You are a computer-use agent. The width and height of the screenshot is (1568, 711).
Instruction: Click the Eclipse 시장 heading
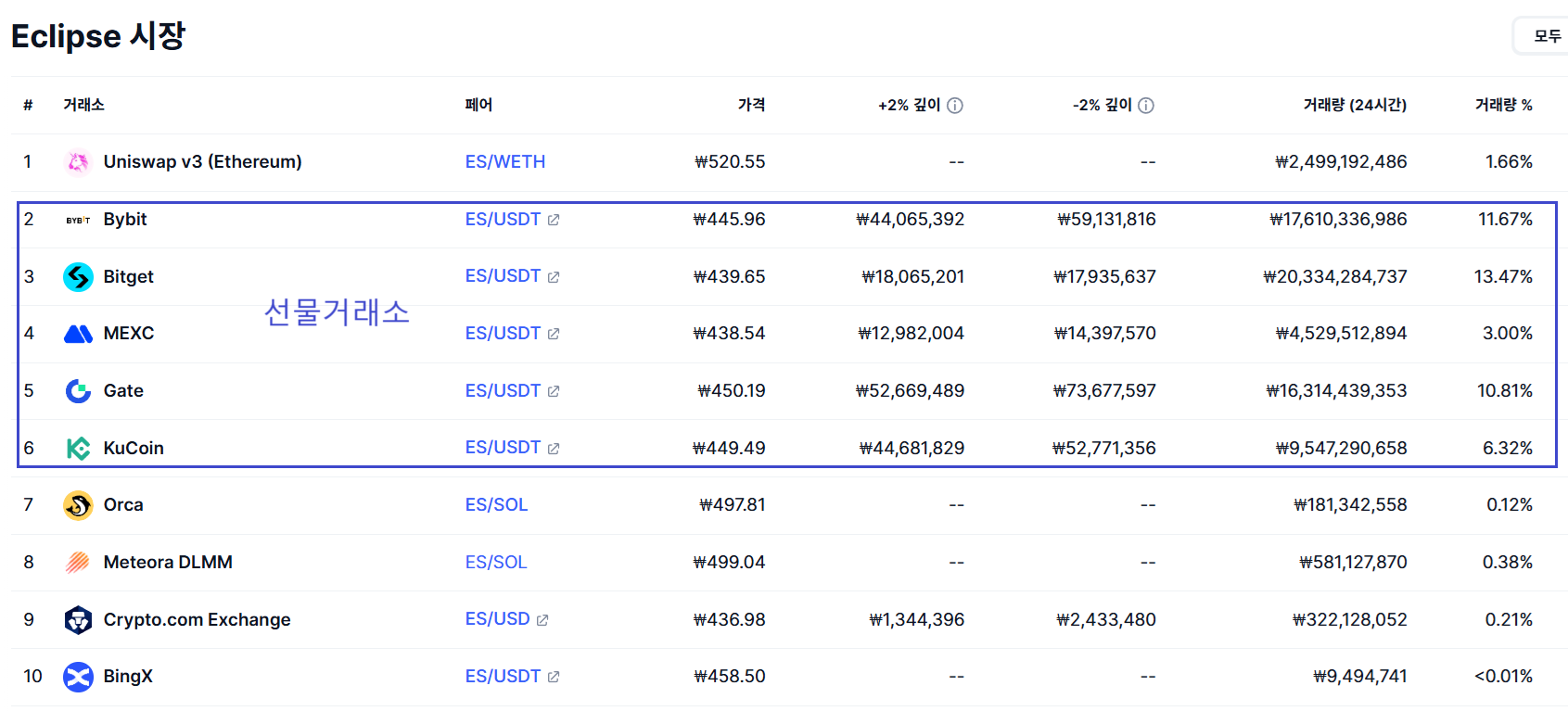pyautogui.click(x=98, y=36)
